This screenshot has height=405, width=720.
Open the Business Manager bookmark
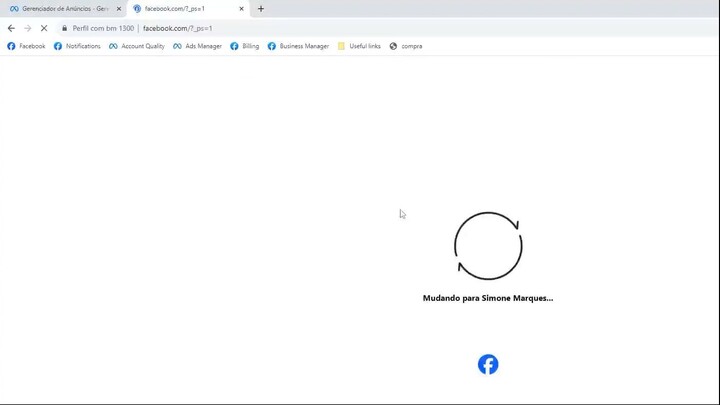pos(298,46)
